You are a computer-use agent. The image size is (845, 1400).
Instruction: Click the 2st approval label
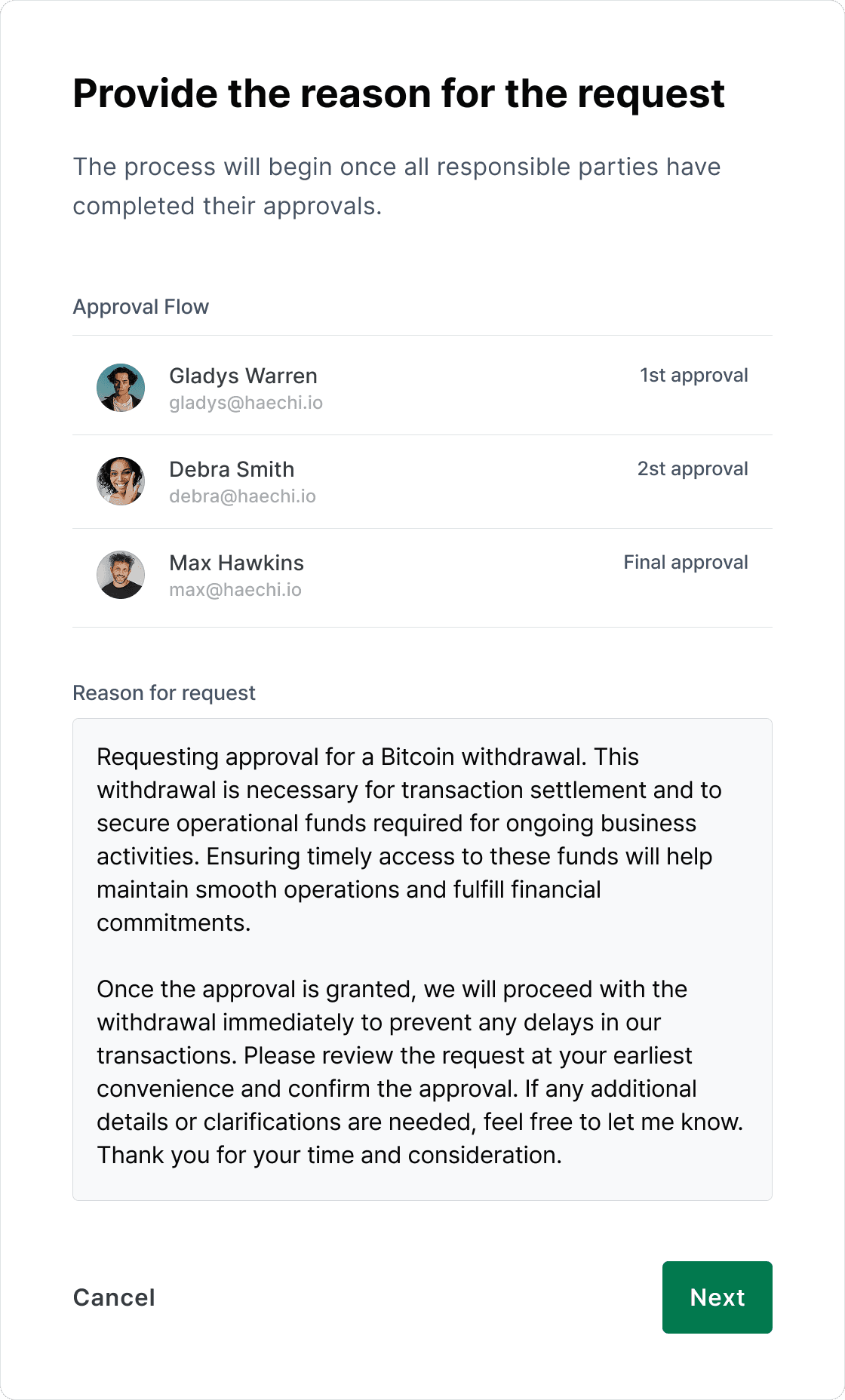pyautogui.click(x=693, y=468)
